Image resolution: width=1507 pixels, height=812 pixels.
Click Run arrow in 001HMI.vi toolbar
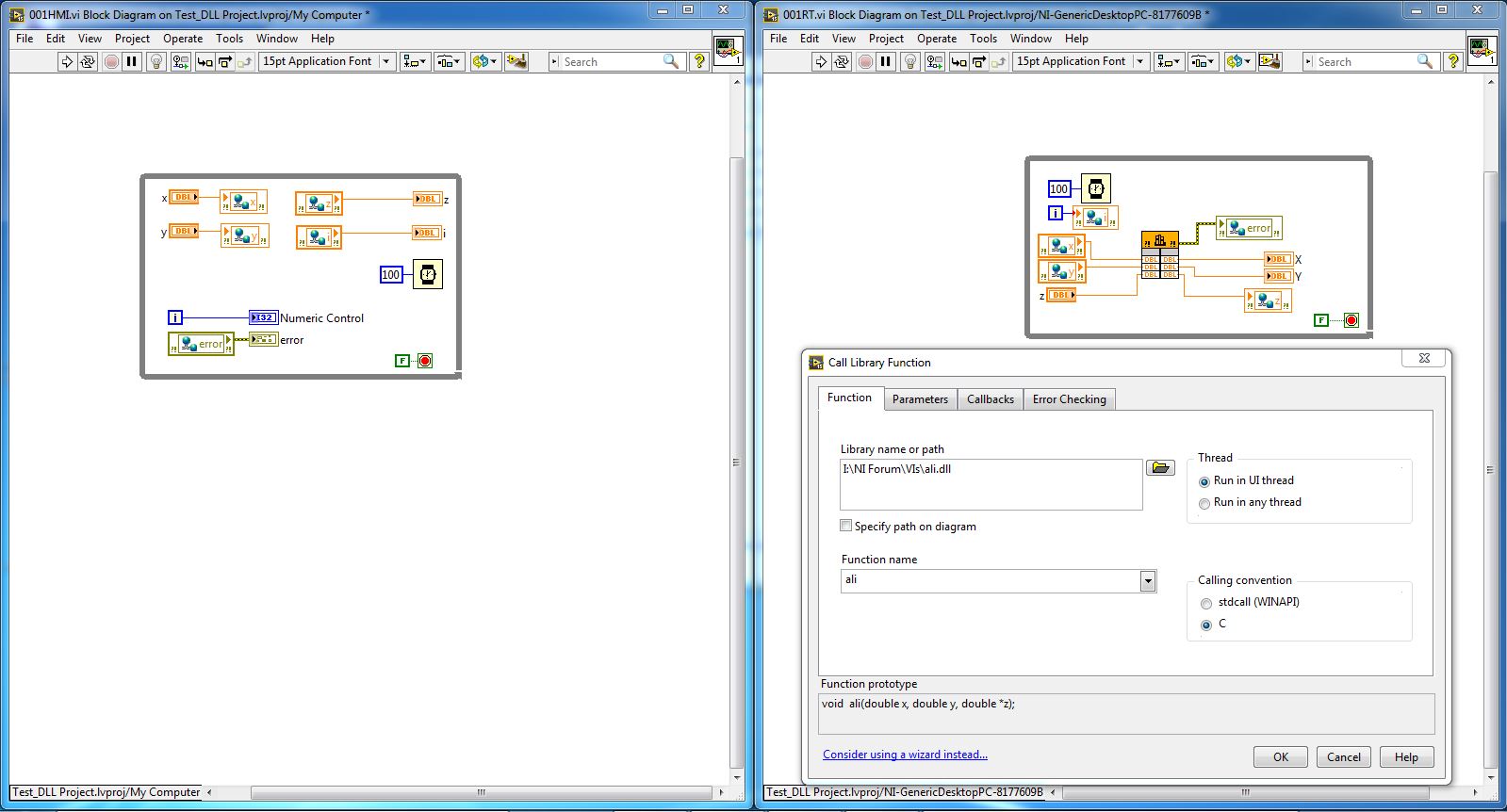point(67,61)
